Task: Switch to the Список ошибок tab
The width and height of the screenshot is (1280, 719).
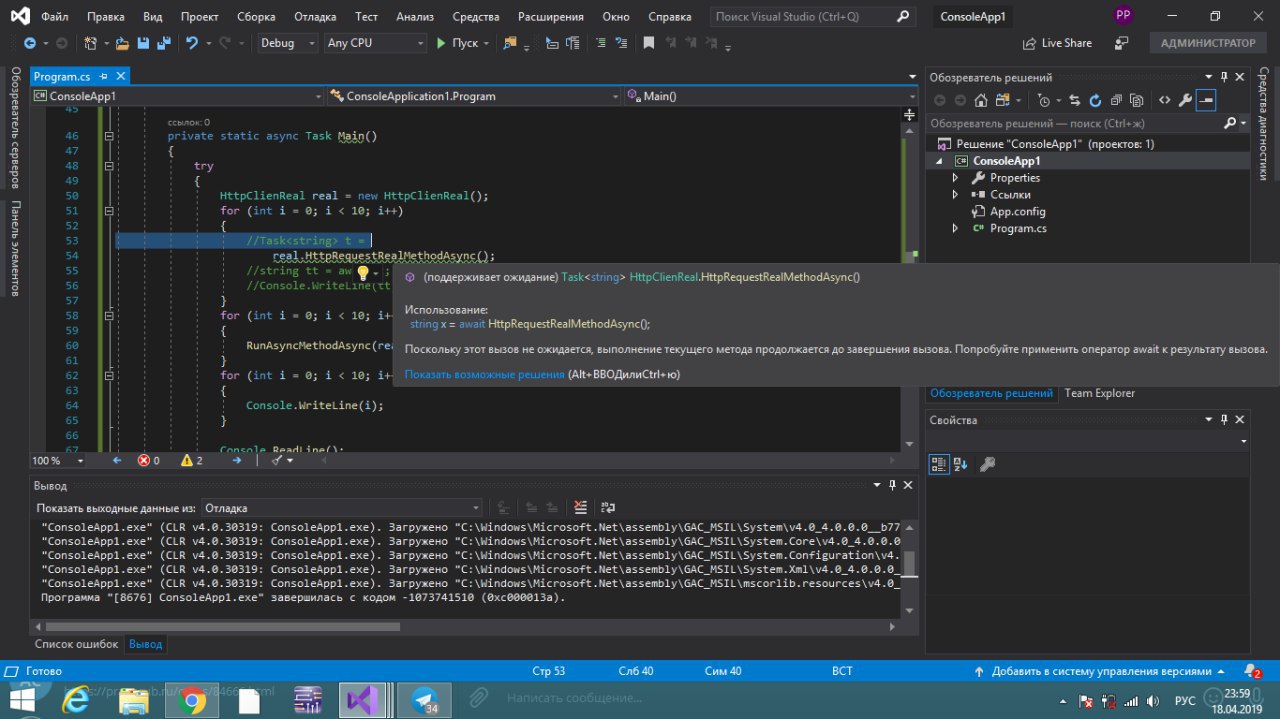Action: (x=76, y=644)
